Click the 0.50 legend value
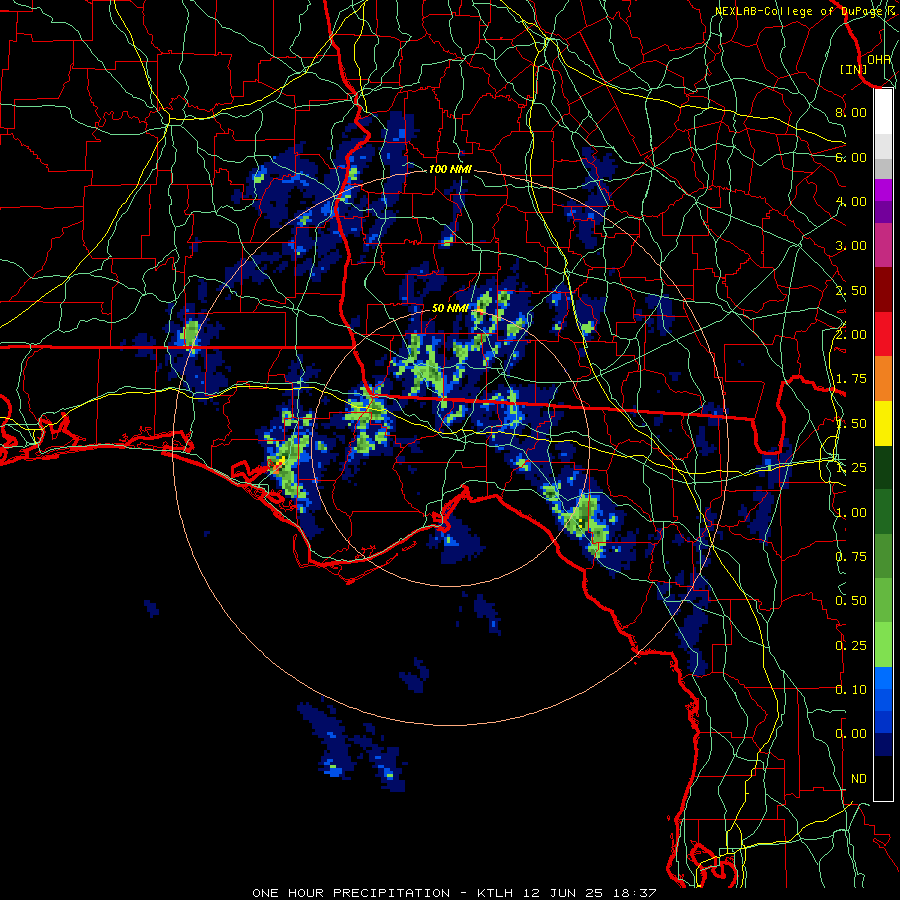This screenshot has width=900, height=900. coord(851,601)
